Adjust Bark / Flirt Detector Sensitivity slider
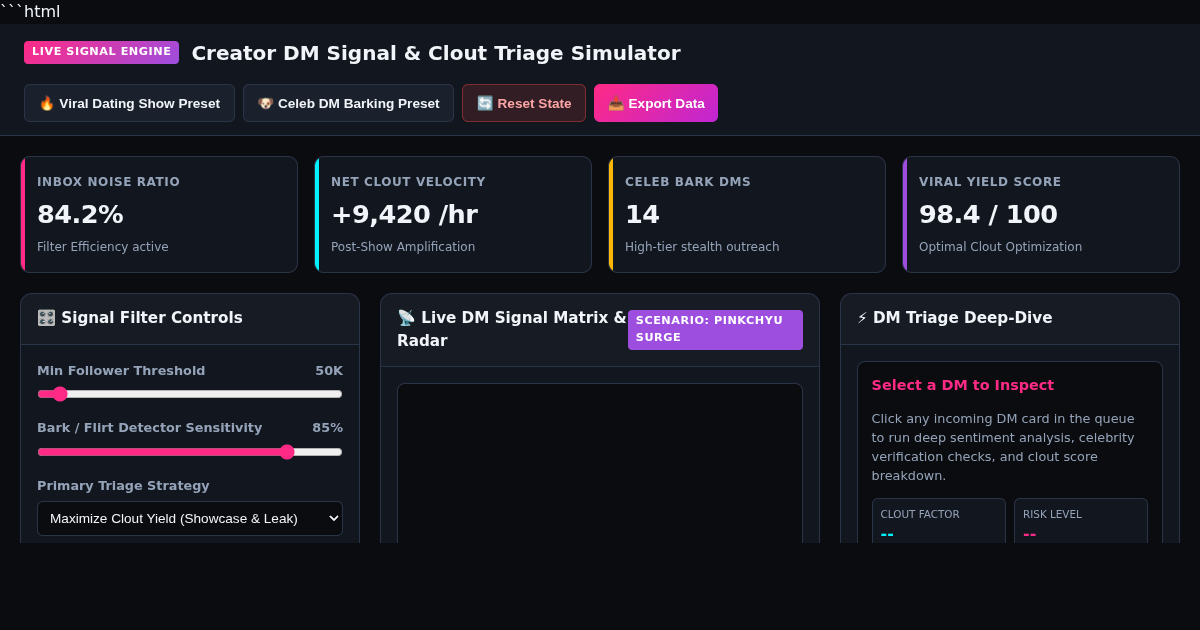The width and height of the screenshot is (1200, 630). [x=190, y=452]
